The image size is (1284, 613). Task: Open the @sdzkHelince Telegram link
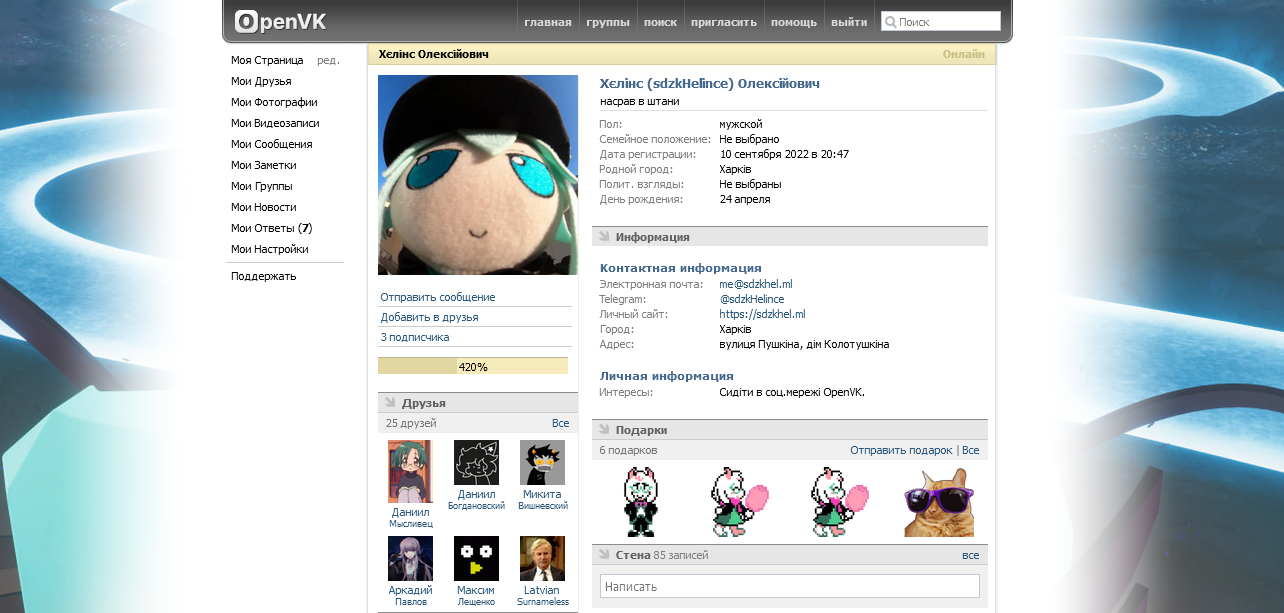(x=751, y=299)
